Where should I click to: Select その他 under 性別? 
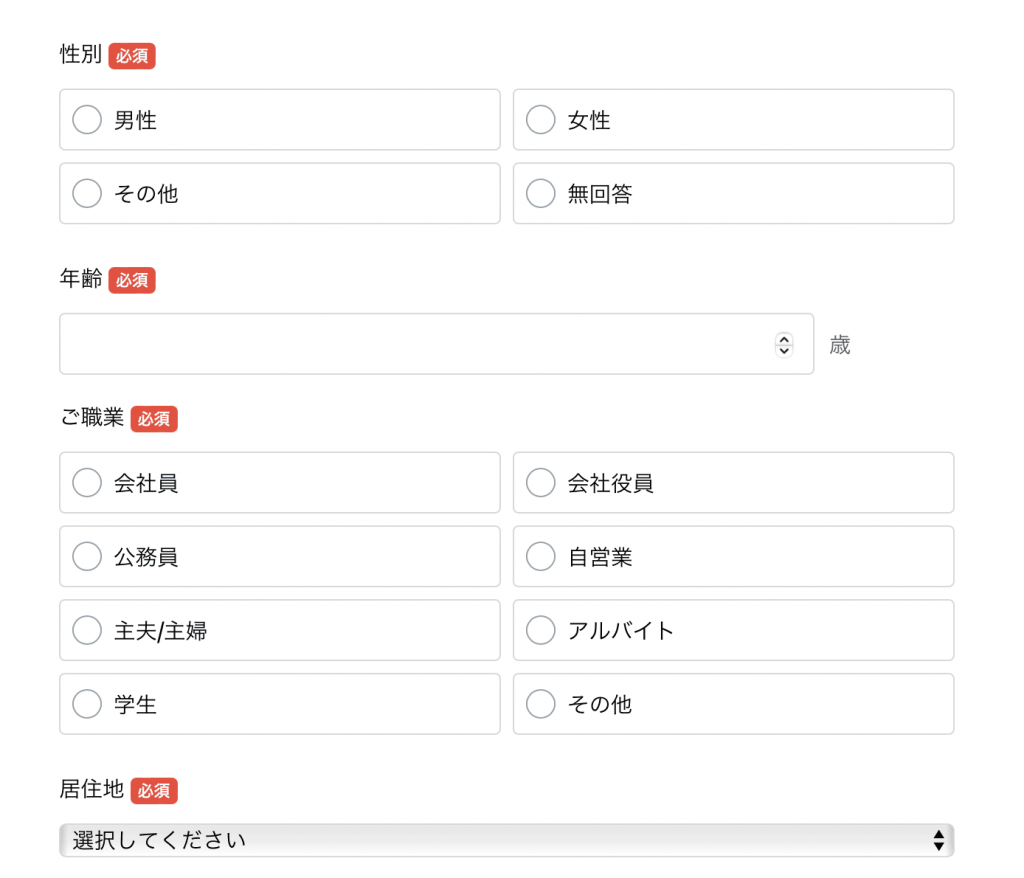(87, 194)
